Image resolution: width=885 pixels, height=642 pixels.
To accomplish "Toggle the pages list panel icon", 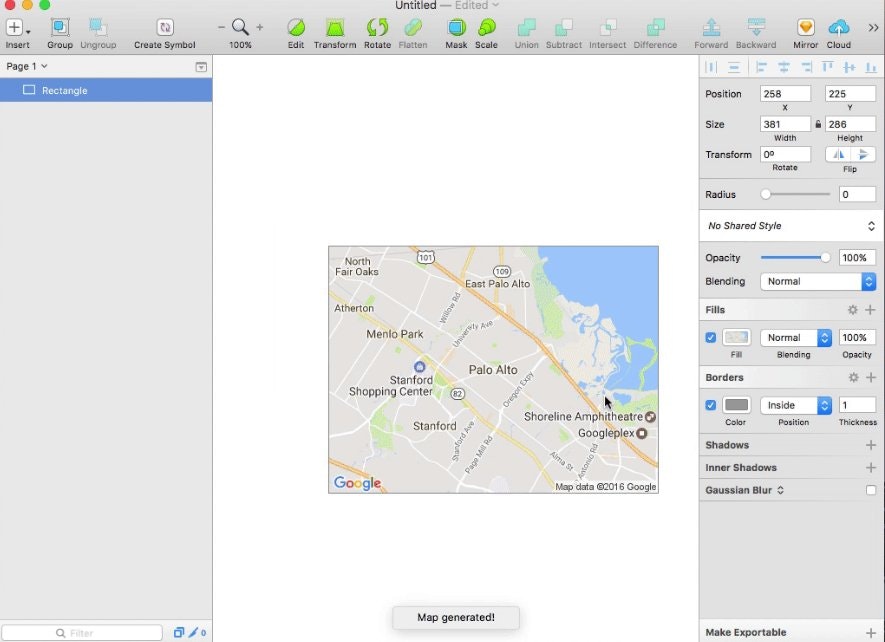I will [x=201, y=67].
